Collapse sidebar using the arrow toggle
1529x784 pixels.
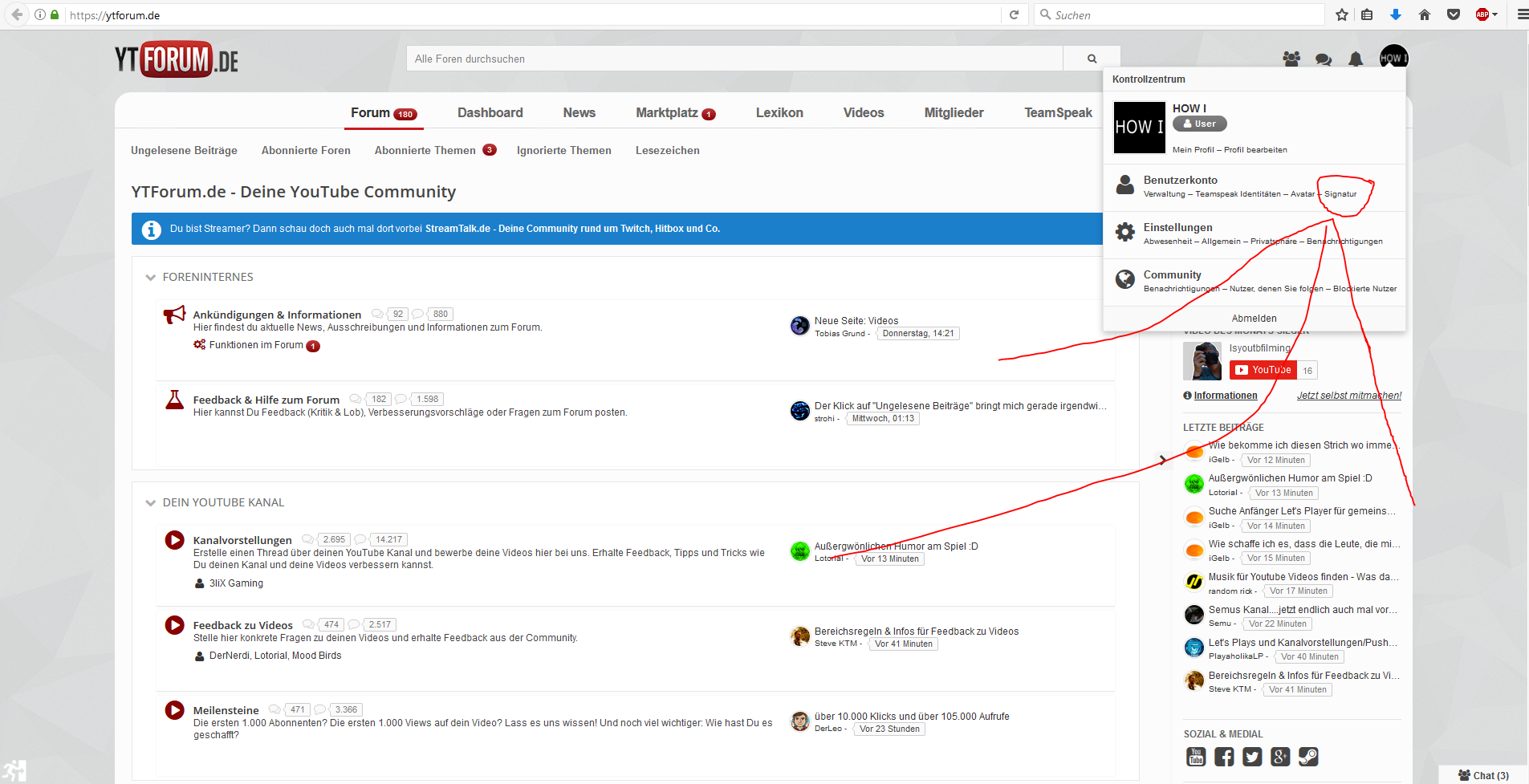click(x=1162, y=460)
